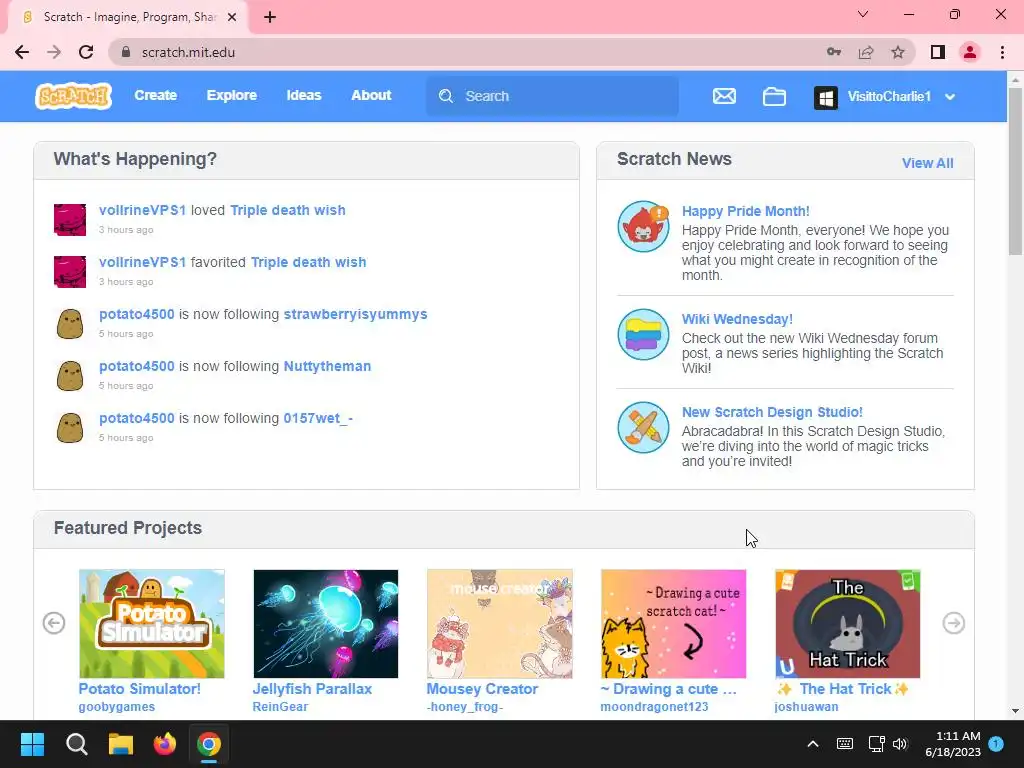Open Windows Start menu

point(32,744)
